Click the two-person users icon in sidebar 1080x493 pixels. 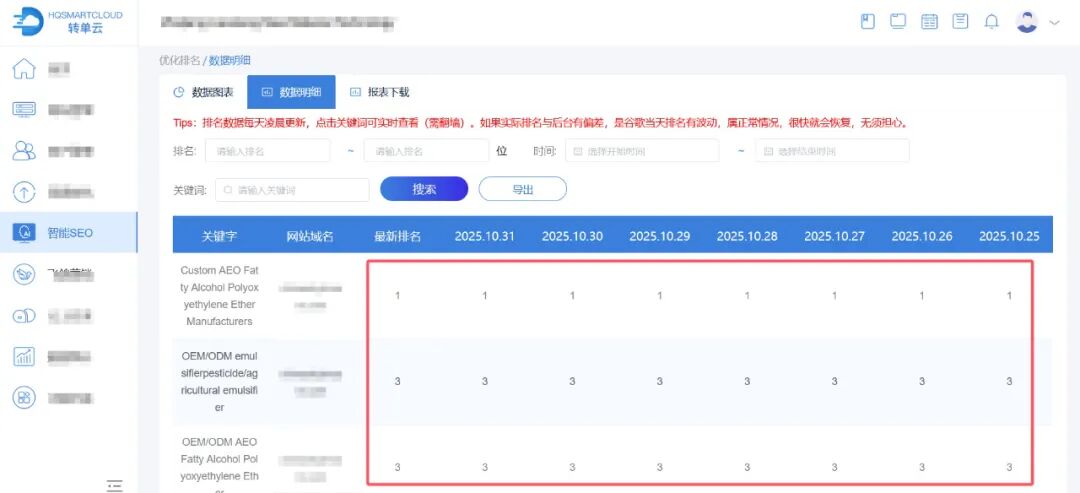[24, 151]
